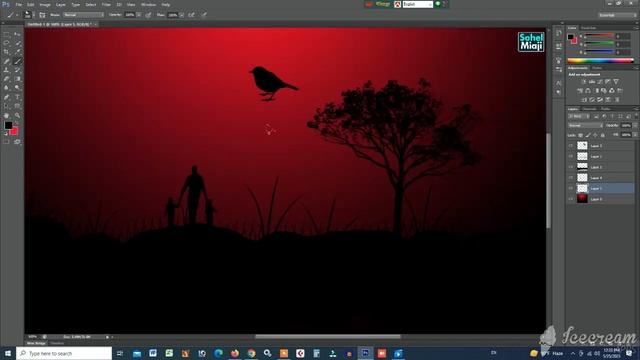This screenshot has height=360, width=640.
Task: Toggle pressure for opacity button
Action: (148, 15)
